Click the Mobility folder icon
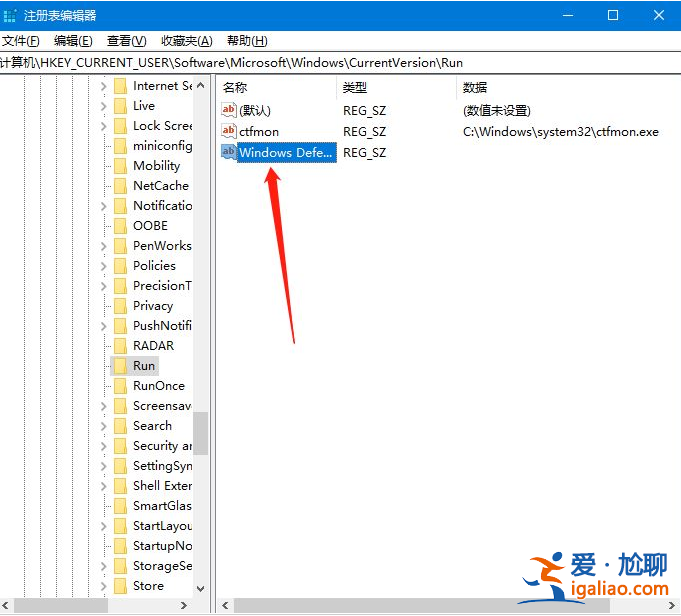This screenshot has height=616, width=681. click(120, 166)
